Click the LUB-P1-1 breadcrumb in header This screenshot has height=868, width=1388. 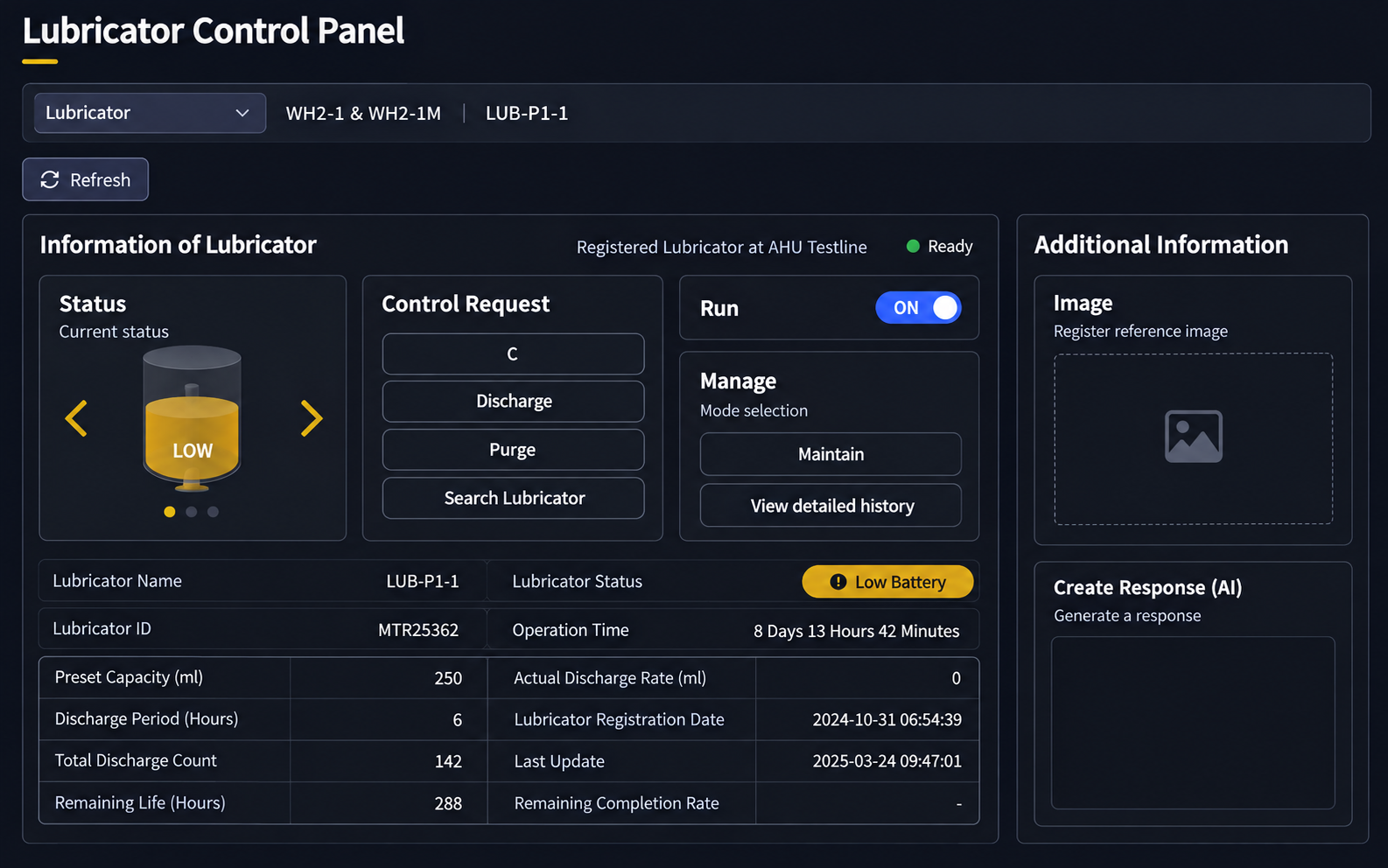coord(527,114)
